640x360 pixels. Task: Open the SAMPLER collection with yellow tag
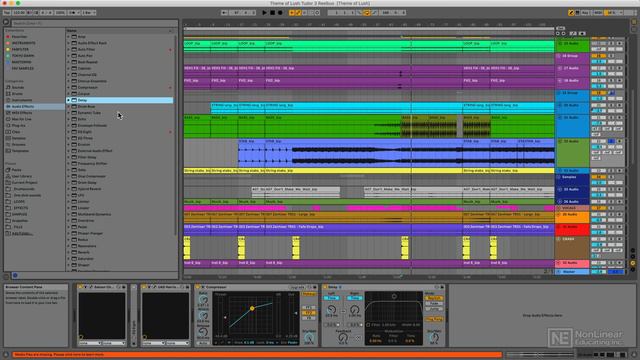coord(20,49)
